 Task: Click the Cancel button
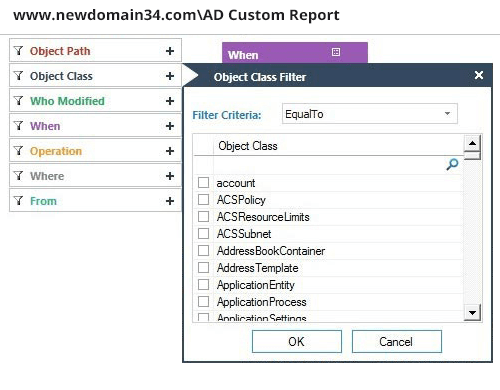click(x=397, y=342)
